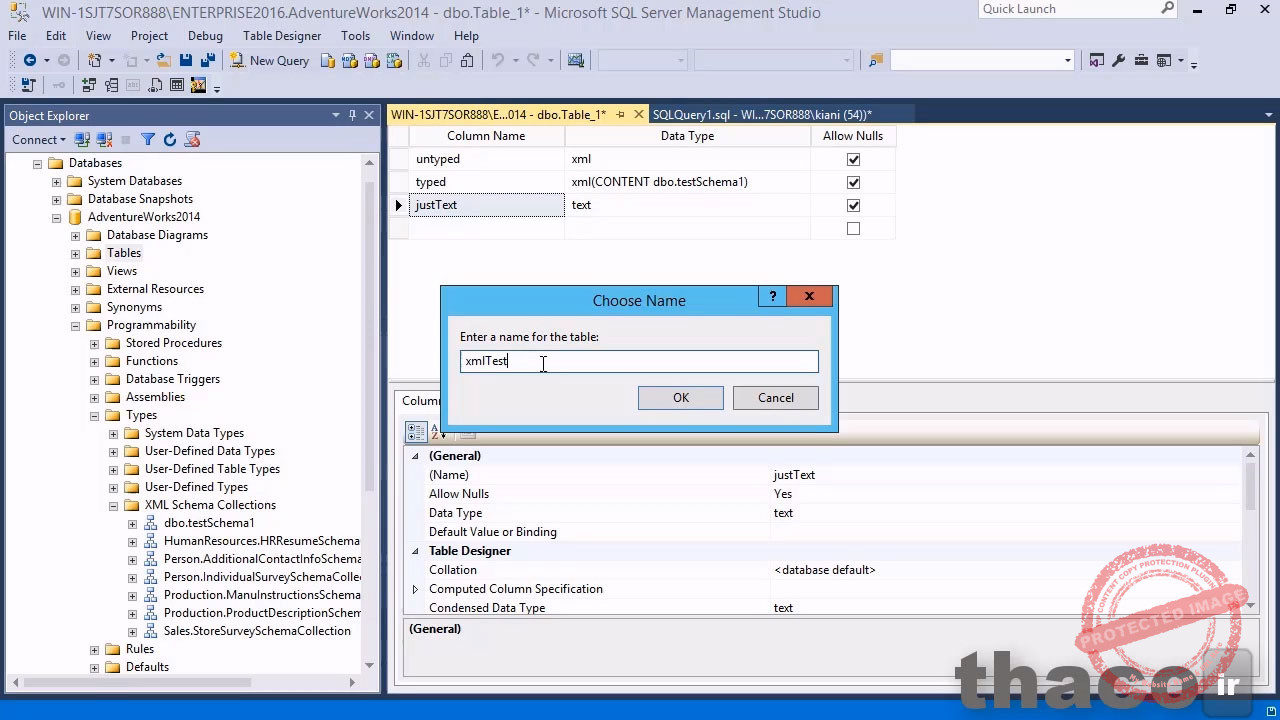Click the Cut icon on the toolbar
The width and height of the screenshot is (1280, 720).
pos(424,60)
